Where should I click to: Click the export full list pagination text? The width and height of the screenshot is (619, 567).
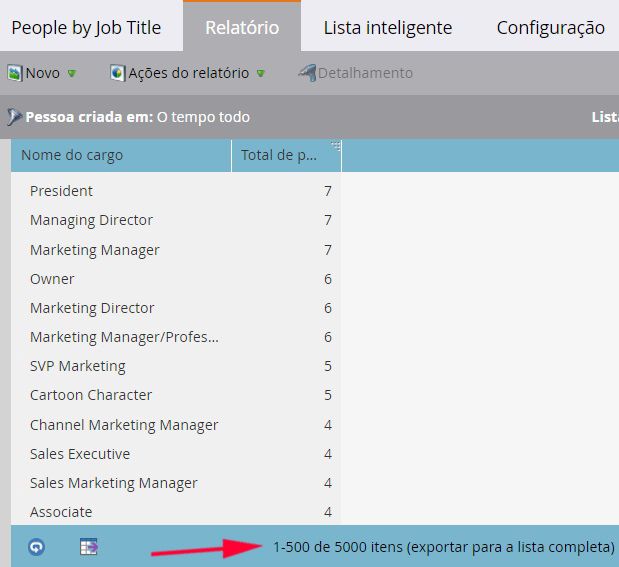pos(443,547)
